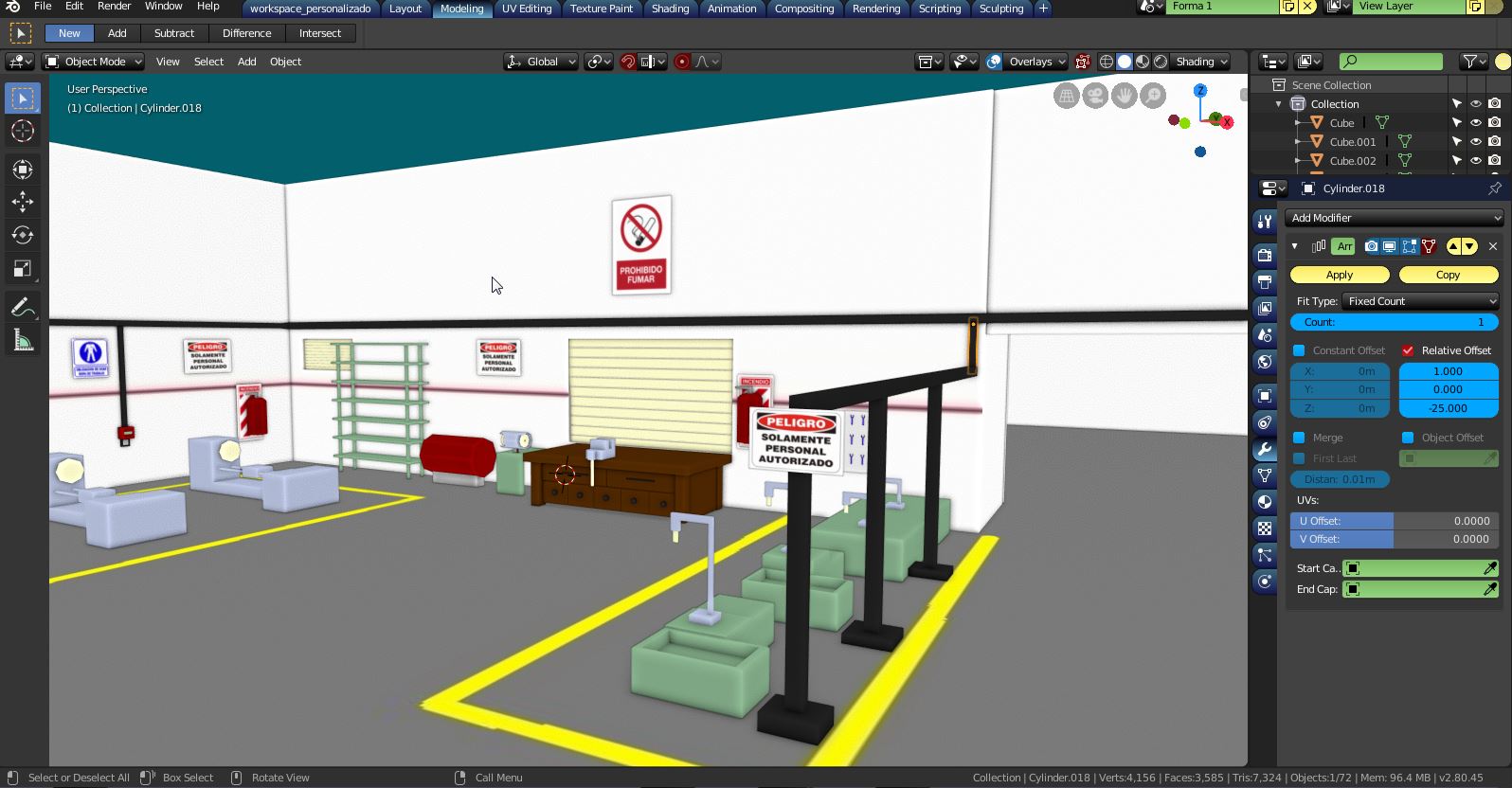Enable the Object Offset checkbox
1512x788 pixels.
[1408, 438]
